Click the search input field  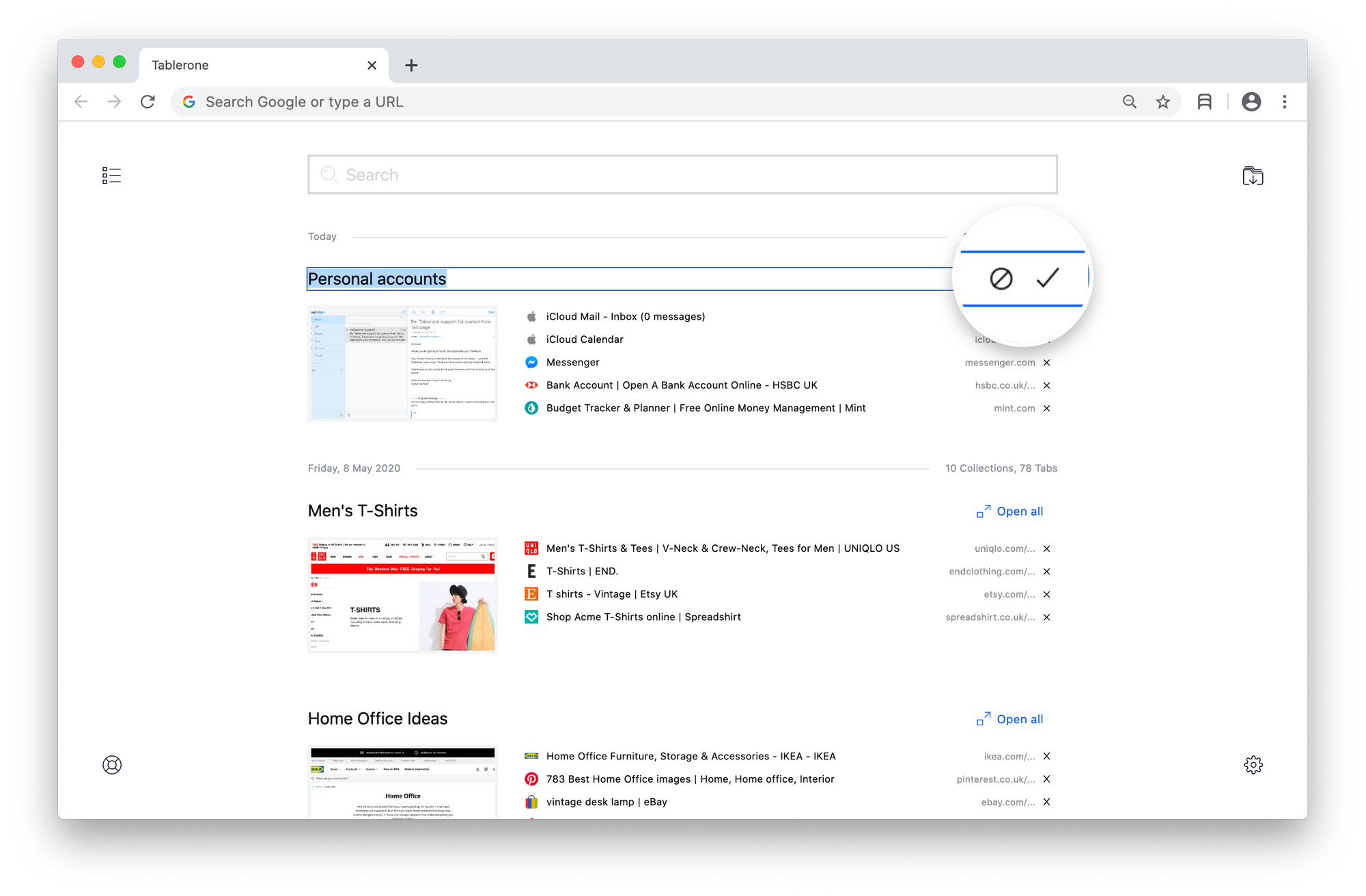pos(683,174)
